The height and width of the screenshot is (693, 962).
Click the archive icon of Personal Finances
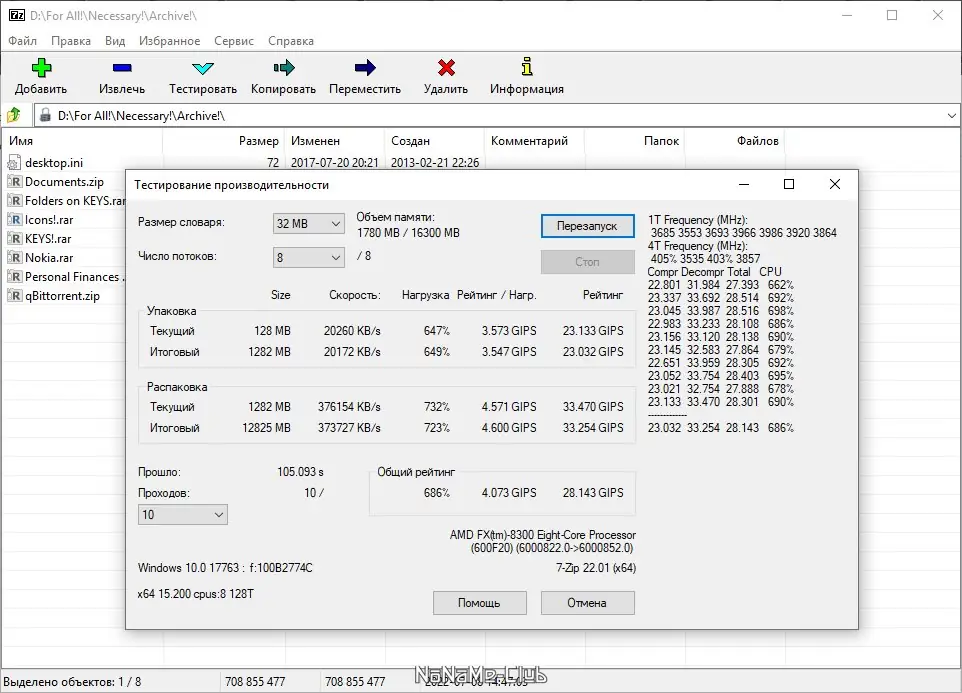tap(14, 277)
